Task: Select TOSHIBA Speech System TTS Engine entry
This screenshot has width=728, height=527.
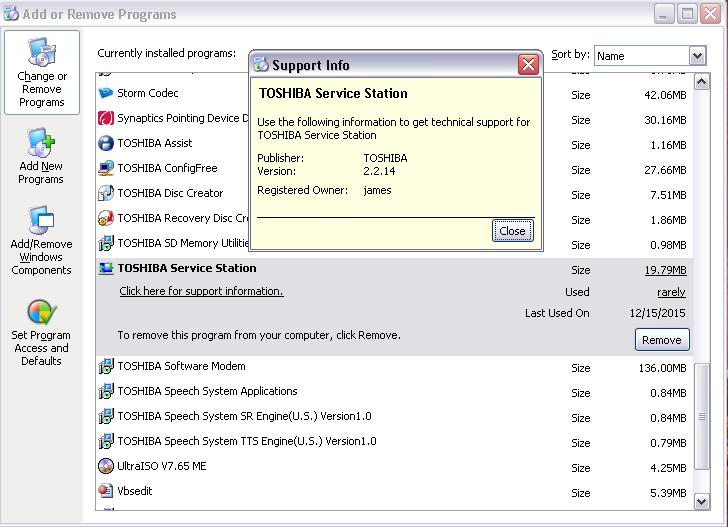Action: [244, 441]
